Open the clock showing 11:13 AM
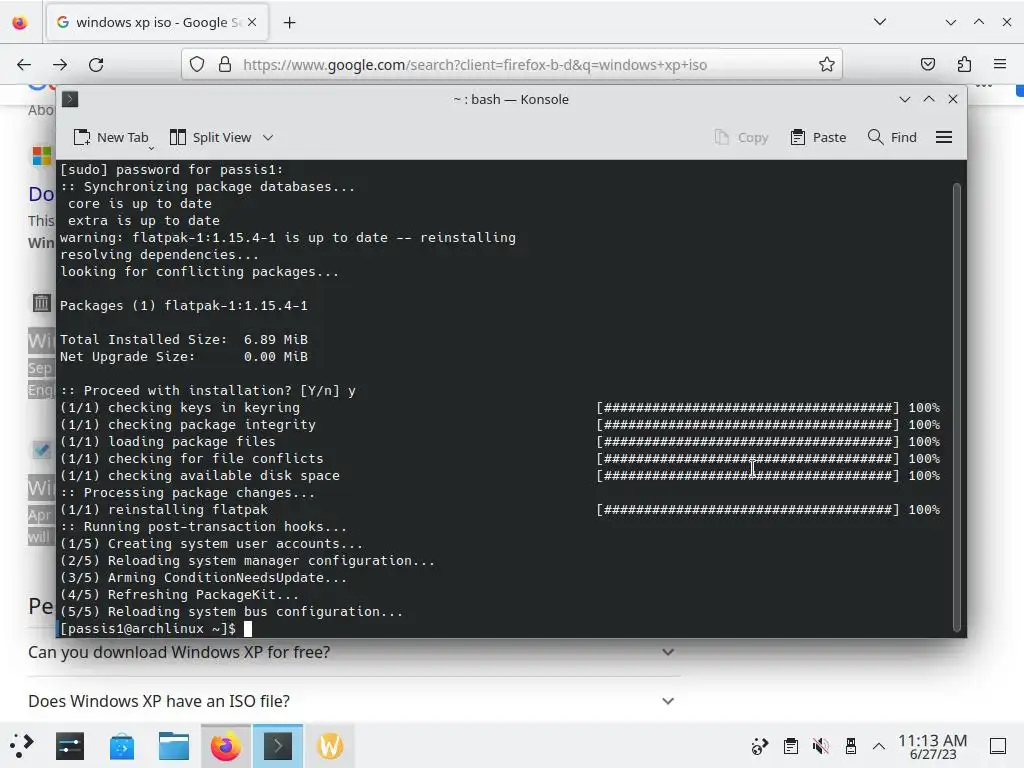The height and width of the screenshot is (768, 1024). 933,746
